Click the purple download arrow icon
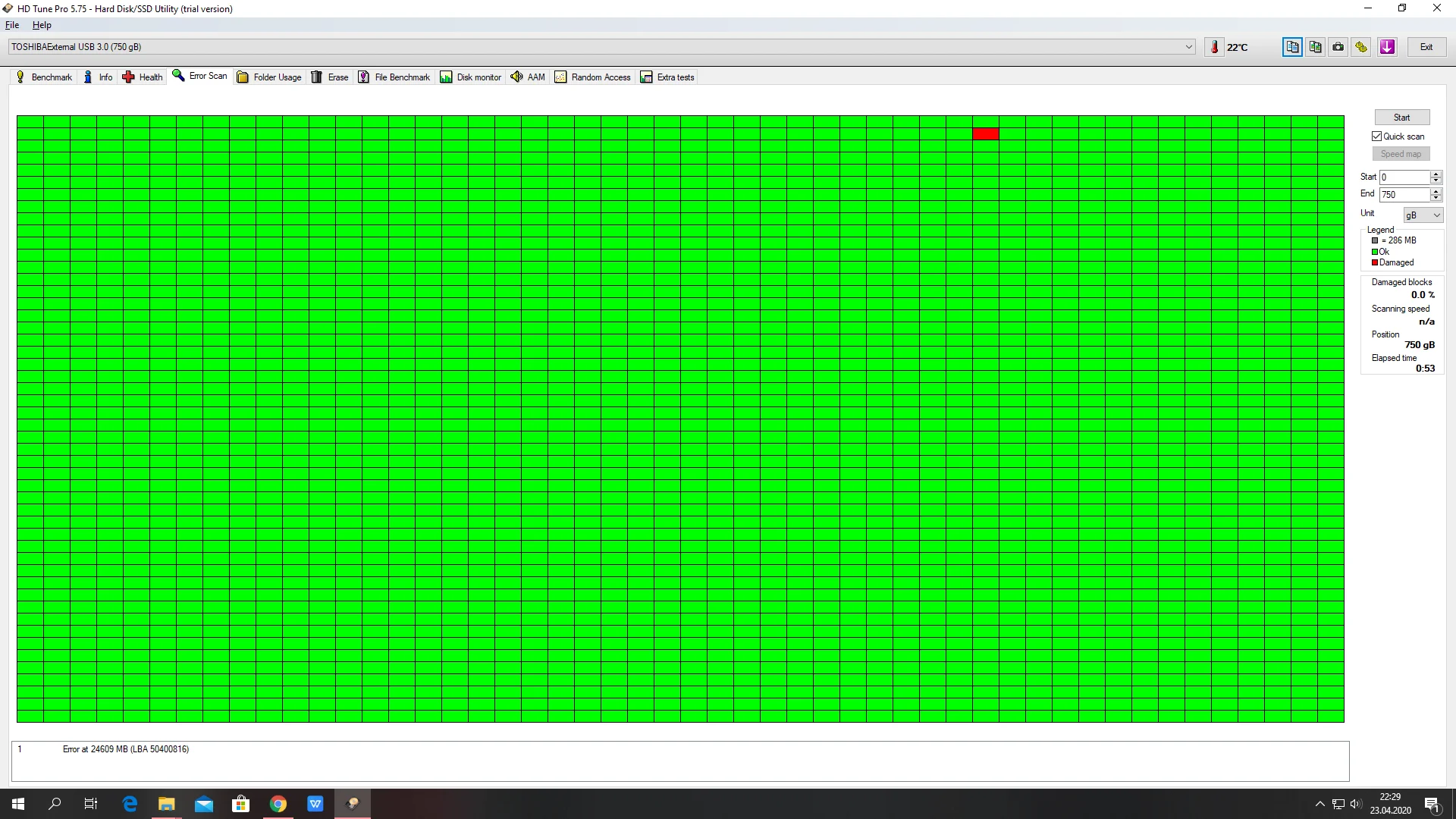This screenshot has height=819, width=1456. (1387, 46)
